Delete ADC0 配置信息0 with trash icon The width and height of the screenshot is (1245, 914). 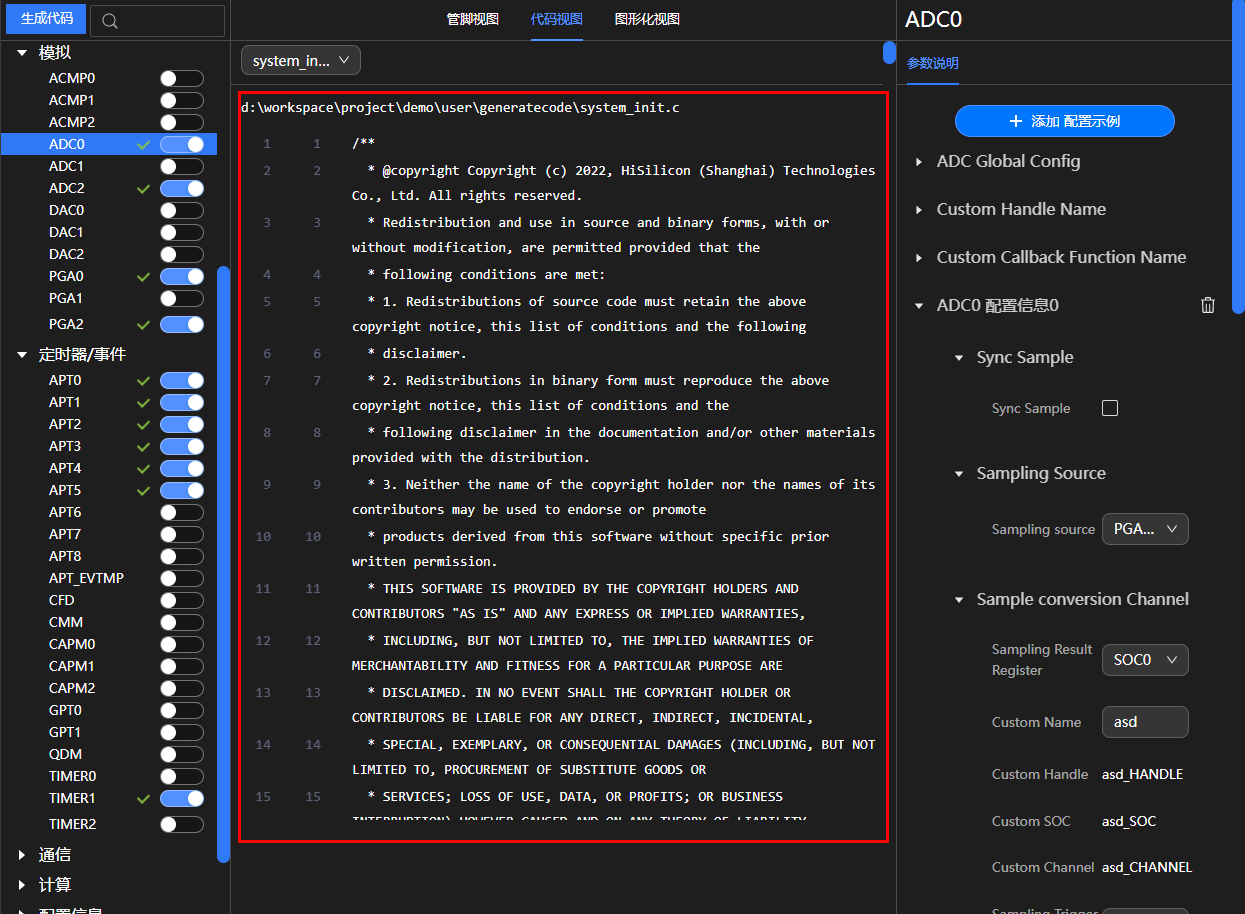pos(1208,306)
